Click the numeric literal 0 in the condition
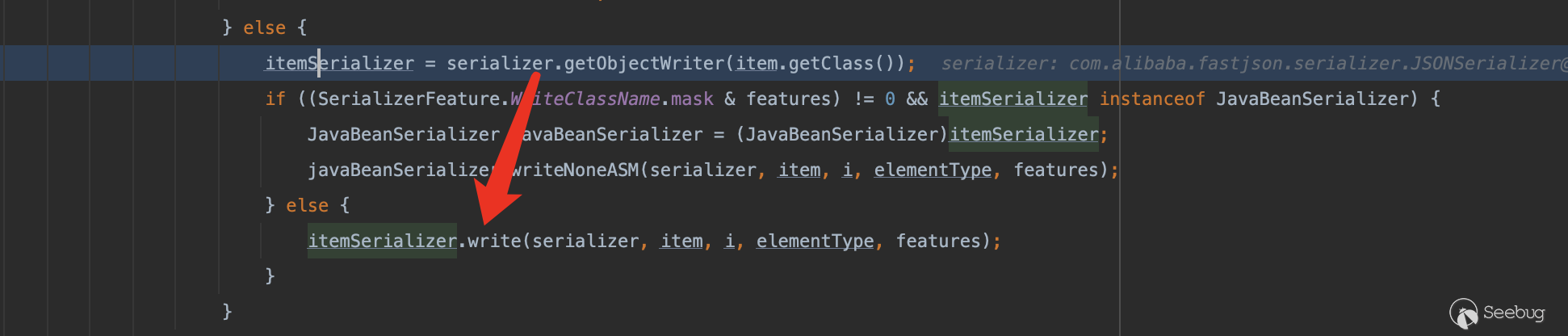Viewport: 1568px width, 336px height. pyautogui.click(x=890, y=99)
